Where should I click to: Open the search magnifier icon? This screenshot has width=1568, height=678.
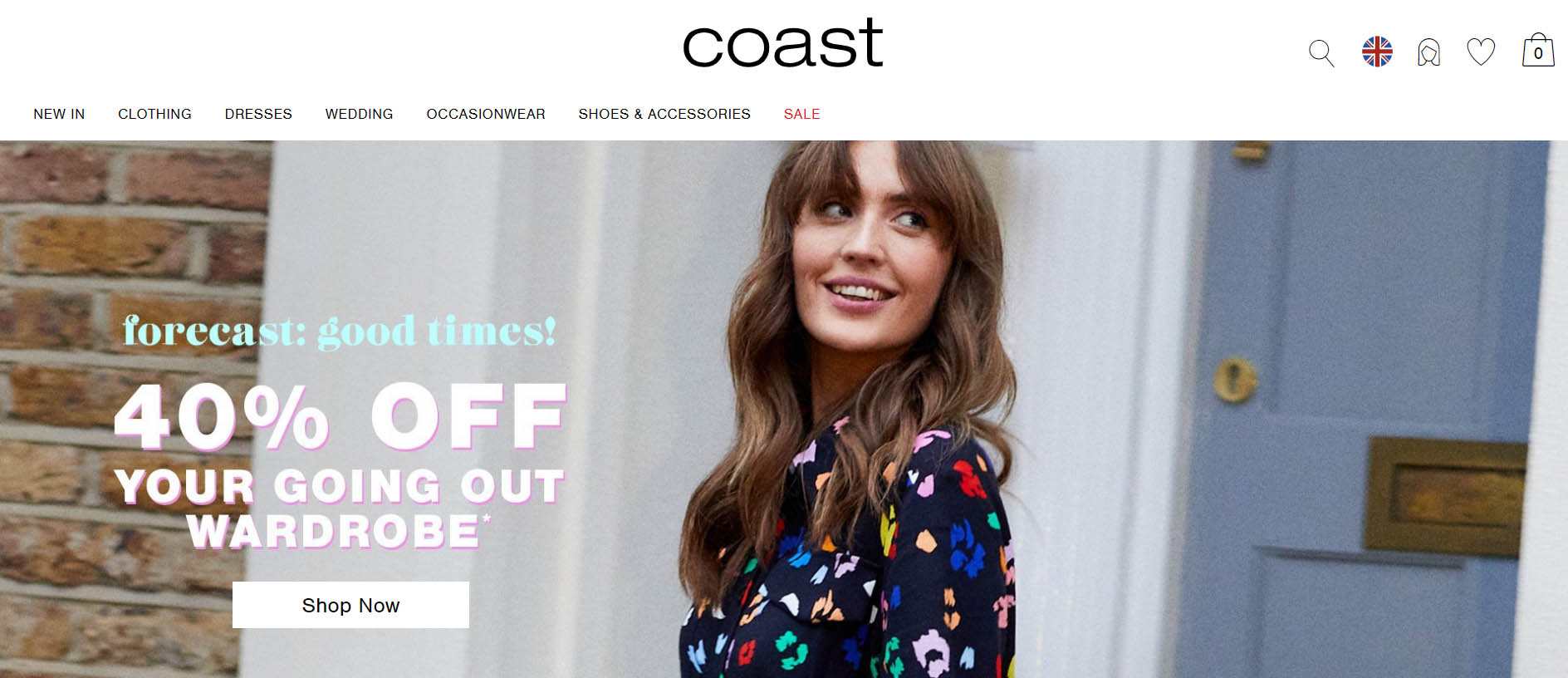1321,53
